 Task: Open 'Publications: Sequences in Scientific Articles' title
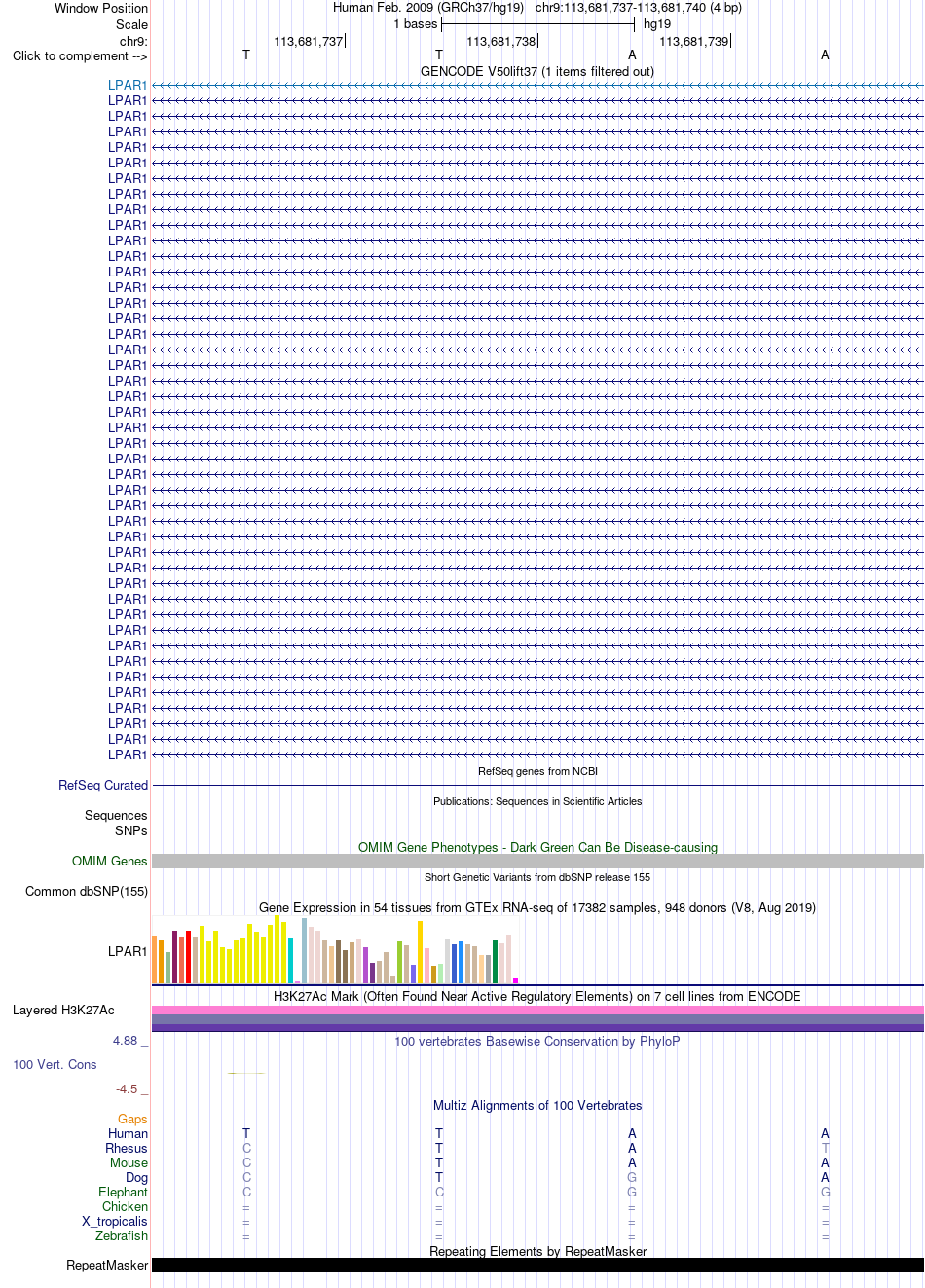pyautogui.click(x=537, y=801)
